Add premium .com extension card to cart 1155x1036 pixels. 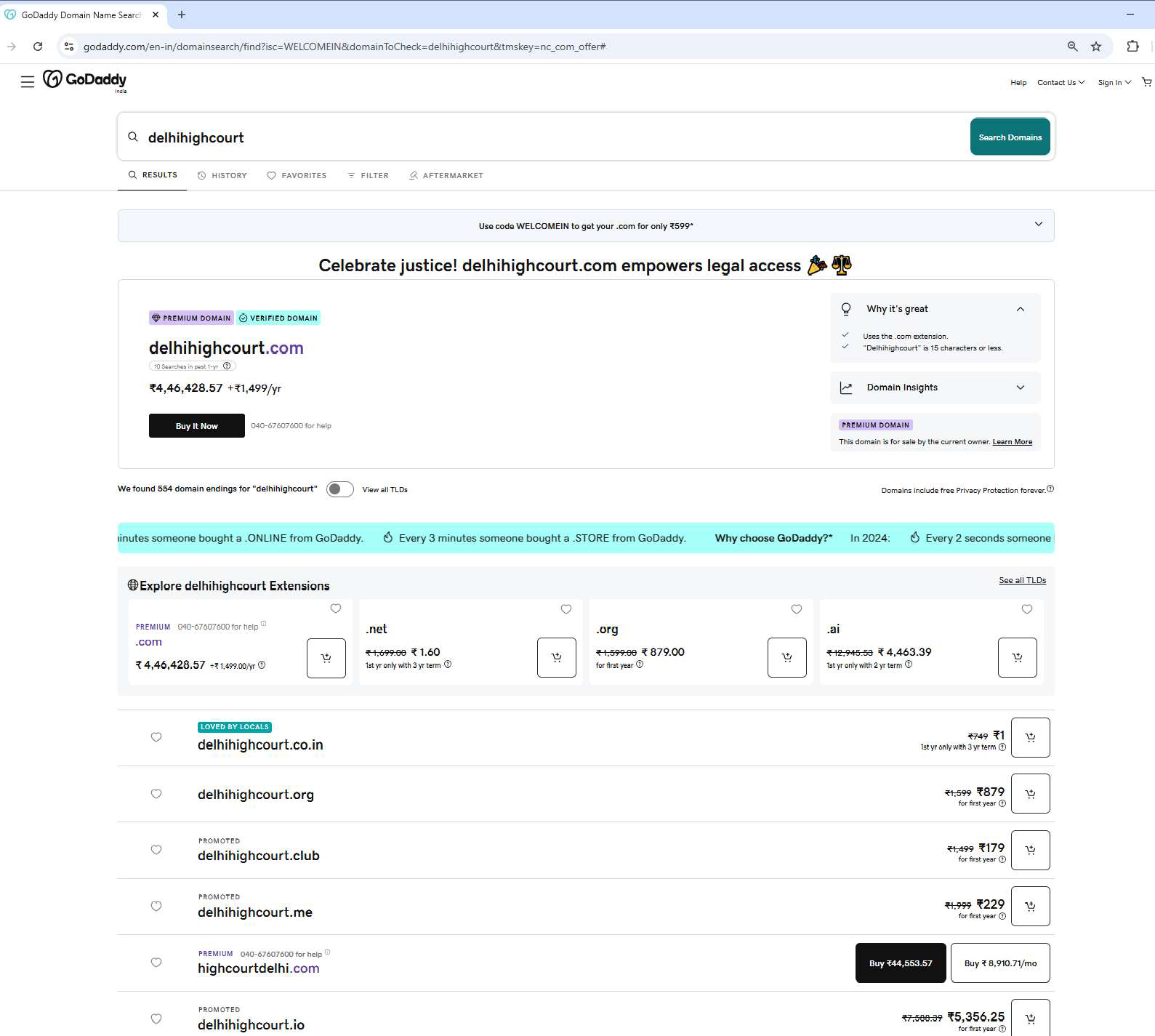click(326, 658)
